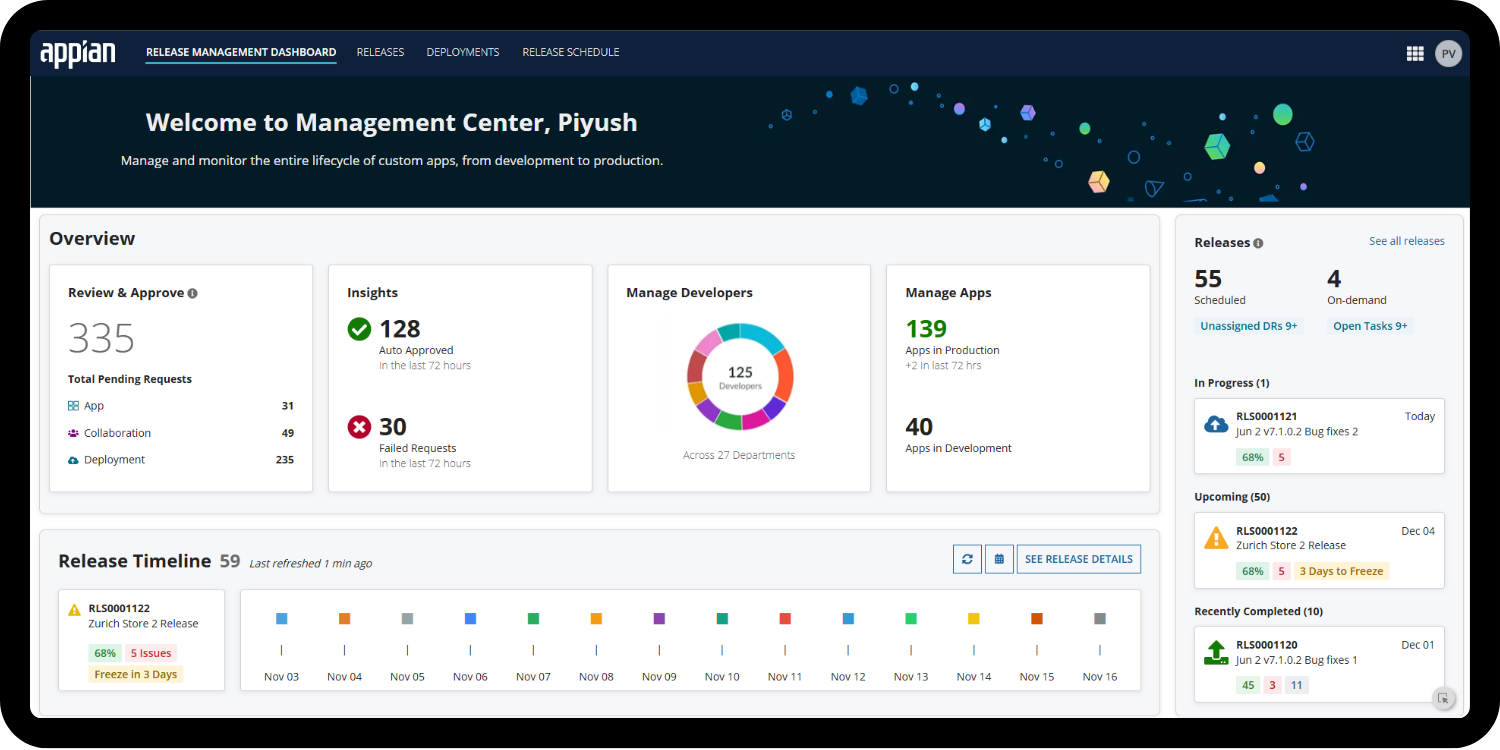Open the apps grid launcher icon
The width and height of the screenshot is (1500, 750).
click(x=1415, y=54)
